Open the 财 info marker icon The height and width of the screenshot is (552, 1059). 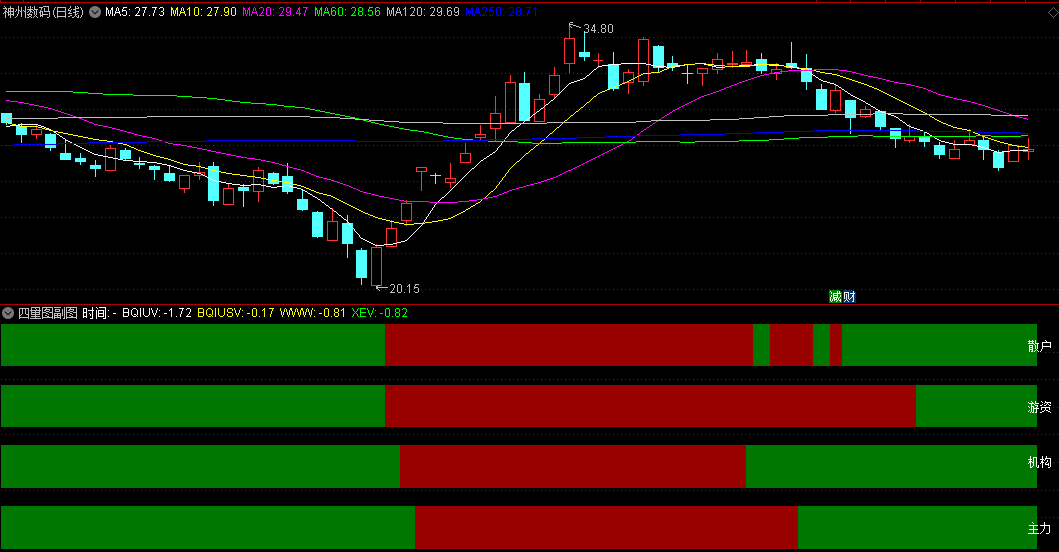pos(849,297)
